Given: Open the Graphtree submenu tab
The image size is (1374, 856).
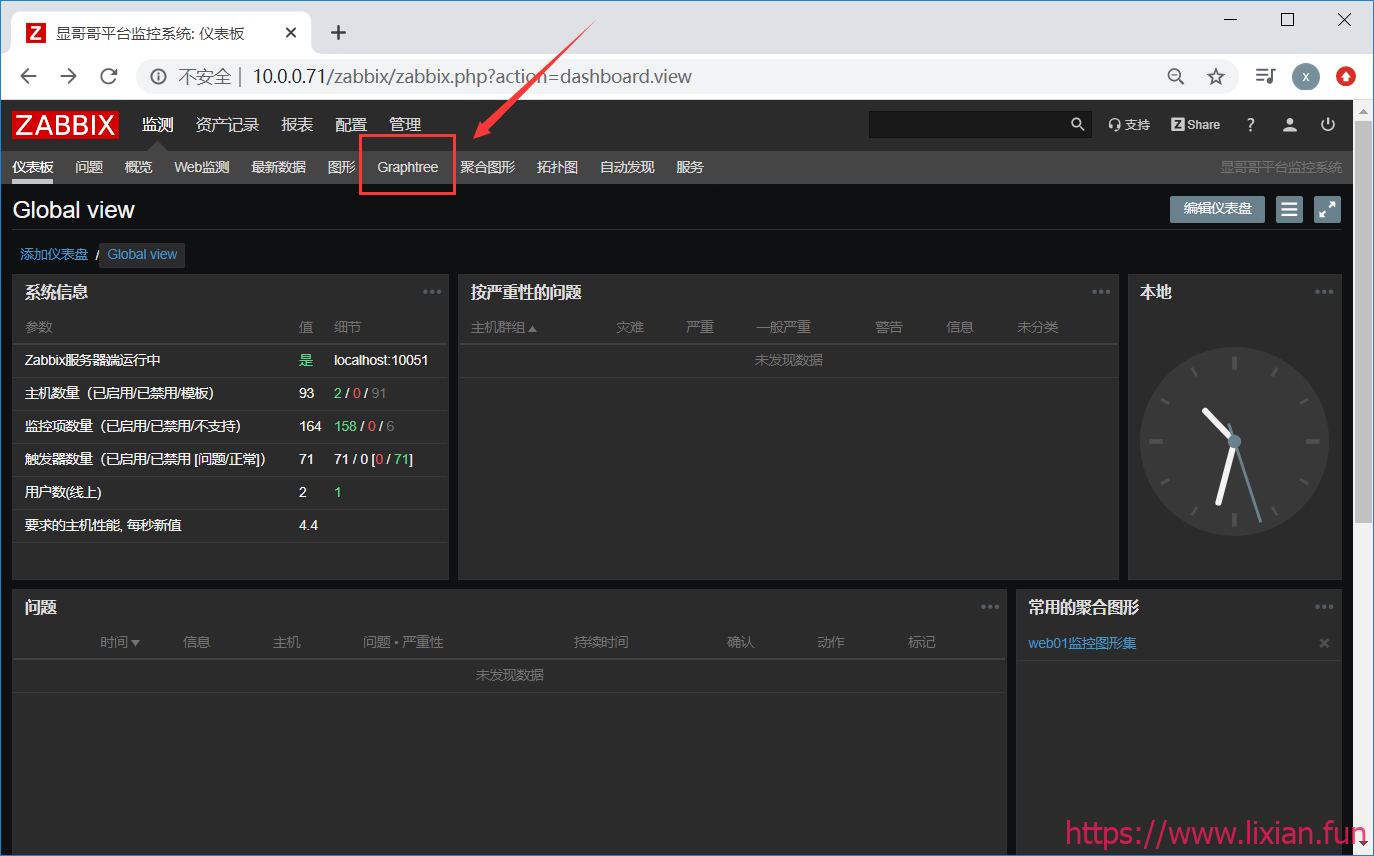Looking at the screenshot, I should (x=408, y=167).
